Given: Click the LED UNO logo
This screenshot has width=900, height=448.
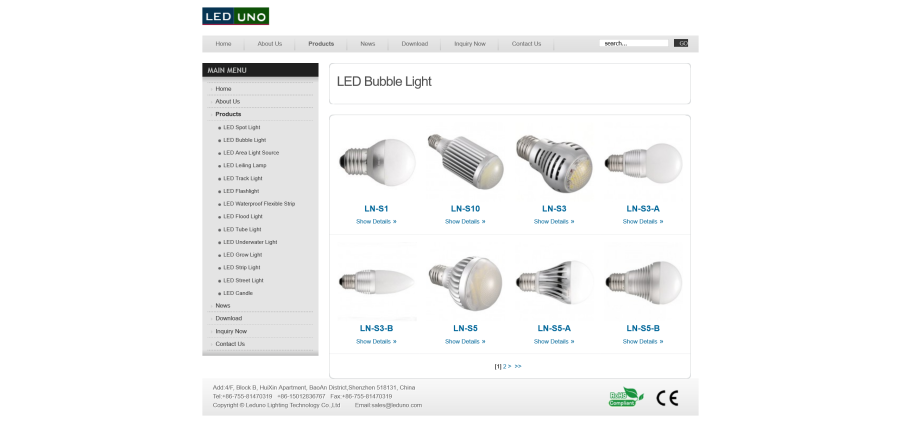Looking at the screenshot, I should (x=235, y=16).
